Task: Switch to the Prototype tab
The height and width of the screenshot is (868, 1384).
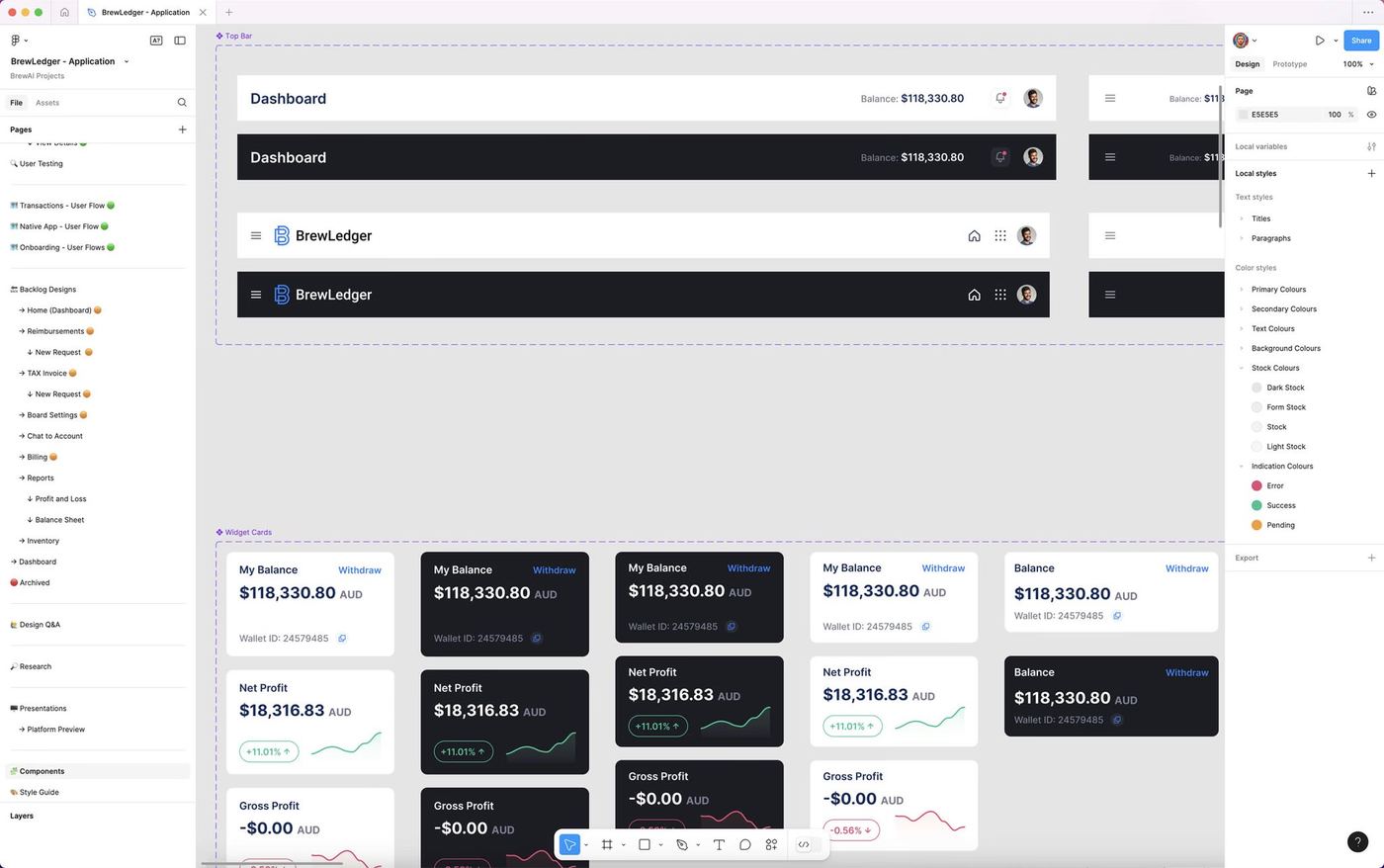Action: [x=1289, y=64]
